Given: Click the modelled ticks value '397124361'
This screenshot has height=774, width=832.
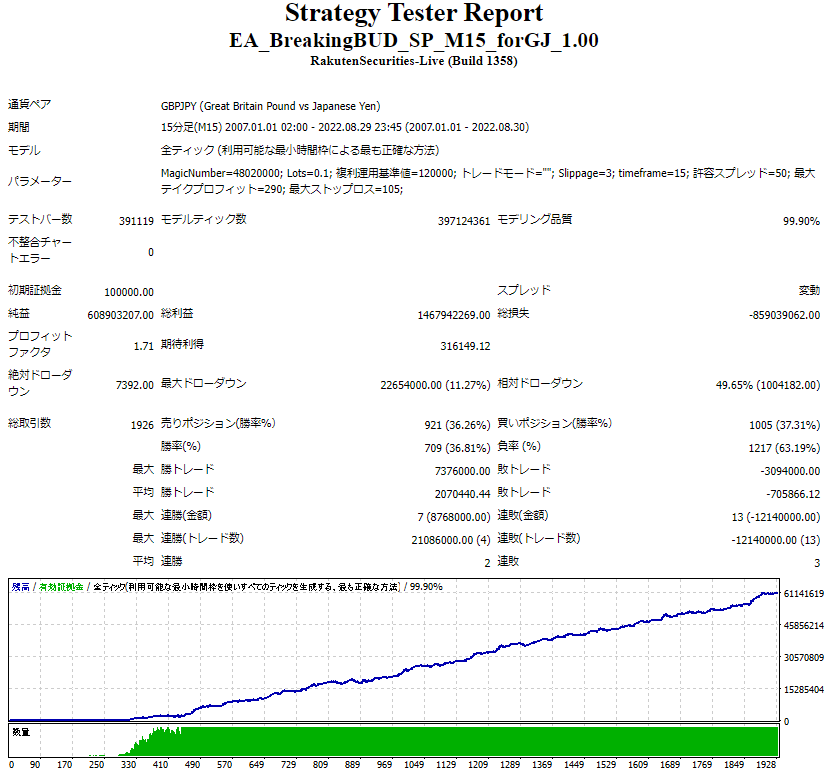Looking at the screenshot, I should [464, 221].
